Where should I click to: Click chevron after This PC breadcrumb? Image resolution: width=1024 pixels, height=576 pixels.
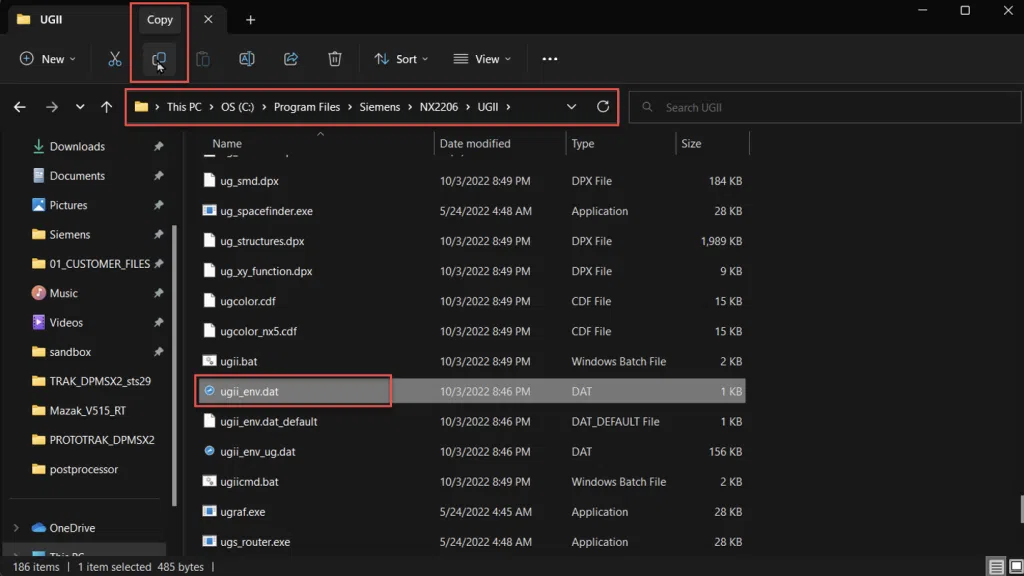coord(211,107)
